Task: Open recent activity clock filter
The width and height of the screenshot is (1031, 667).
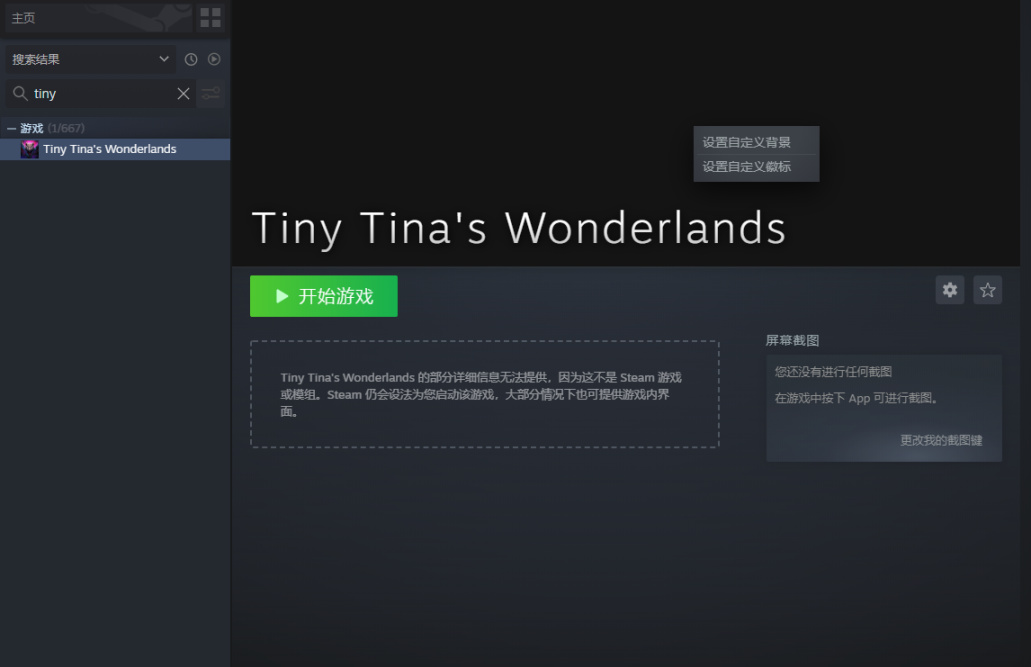Action: point(191,59)
